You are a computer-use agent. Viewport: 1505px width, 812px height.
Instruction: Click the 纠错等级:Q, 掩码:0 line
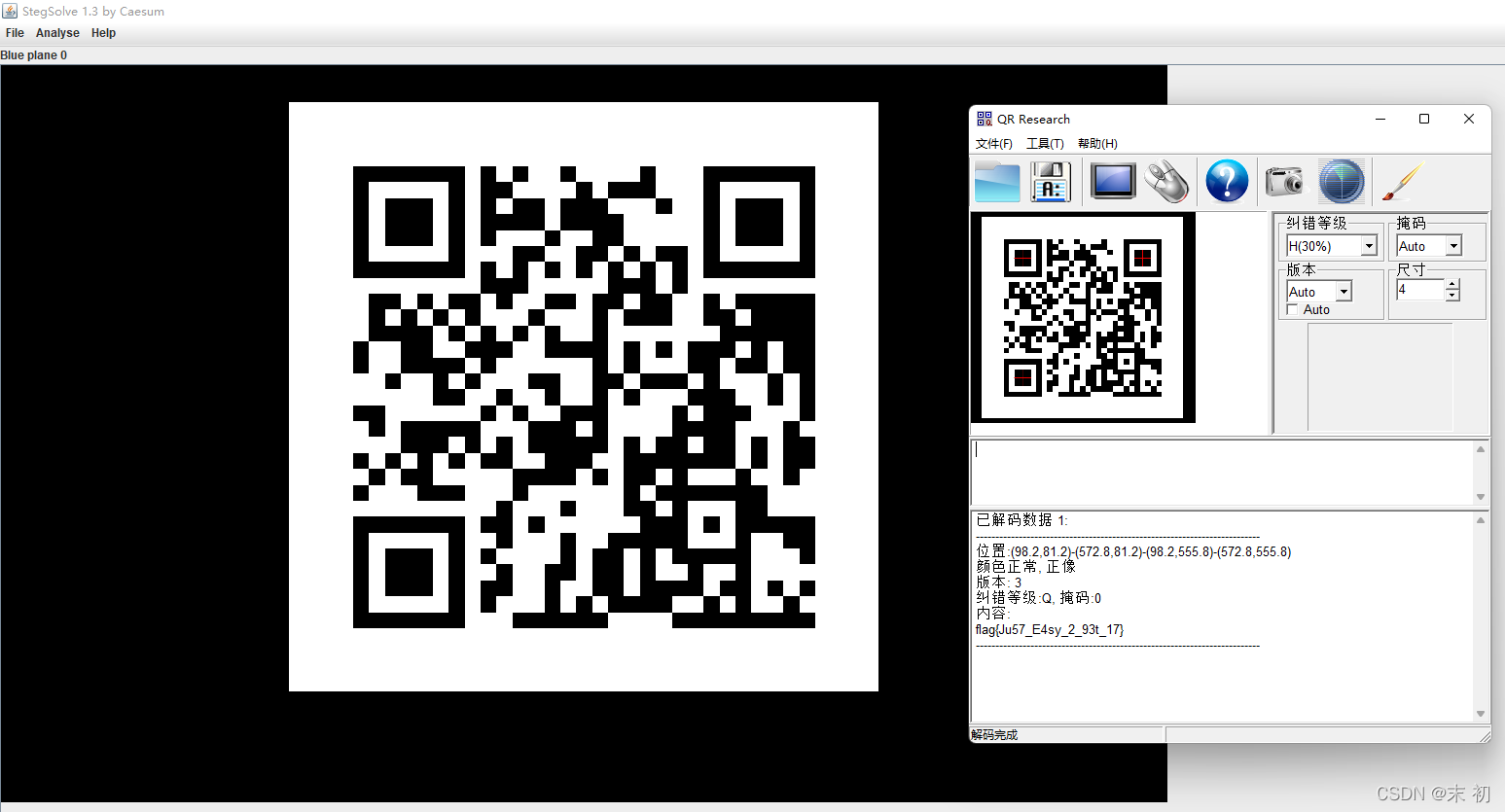tap(1039, 598)
